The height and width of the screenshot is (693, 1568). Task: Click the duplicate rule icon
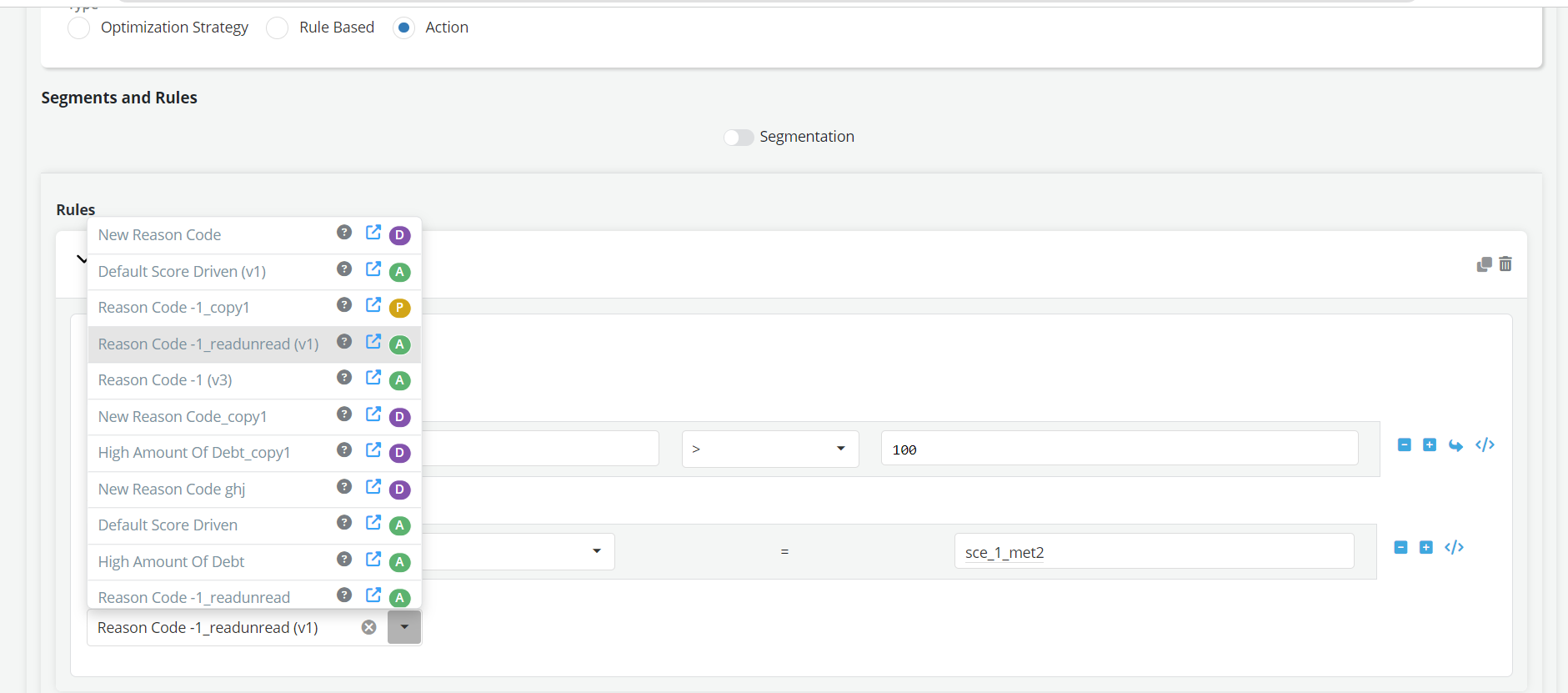(1484, 264)
